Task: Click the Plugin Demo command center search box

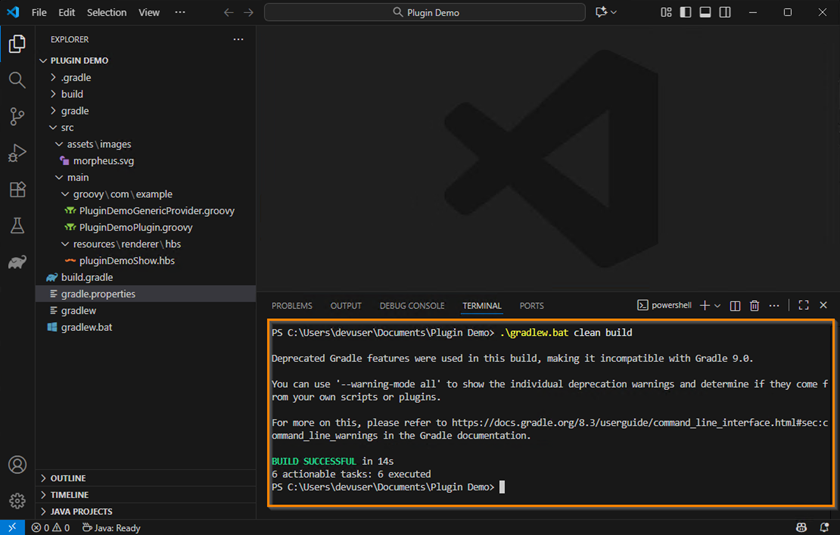Action: tap(425, 12)
